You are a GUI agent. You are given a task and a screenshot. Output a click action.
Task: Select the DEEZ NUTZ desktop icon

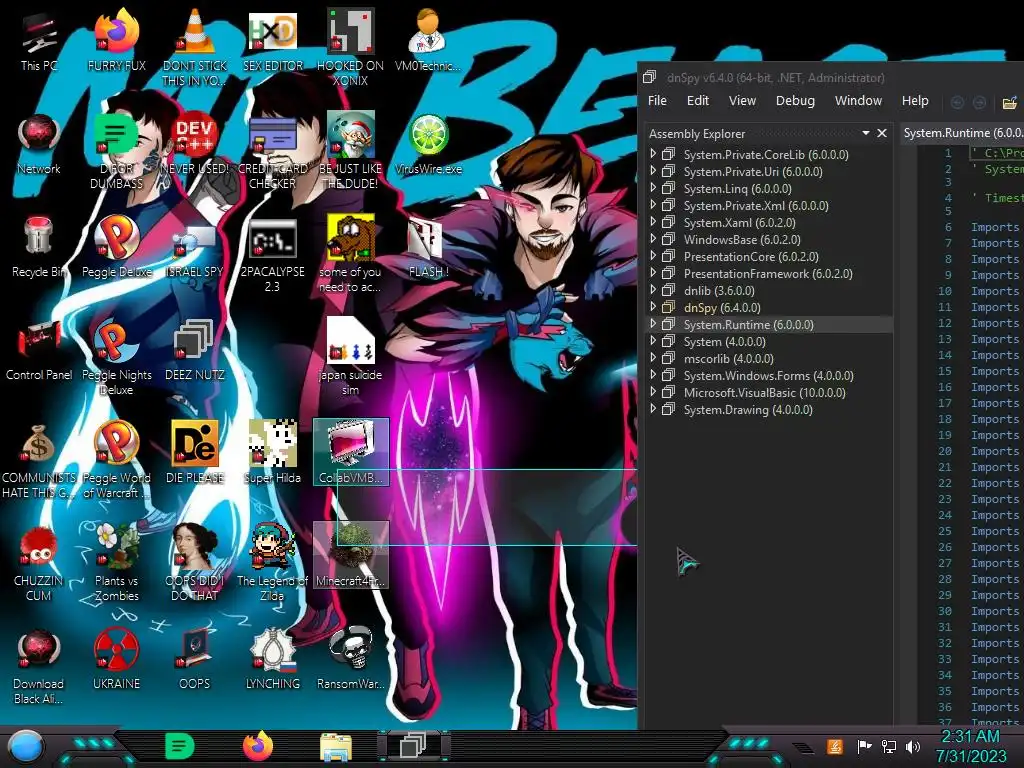195,350
